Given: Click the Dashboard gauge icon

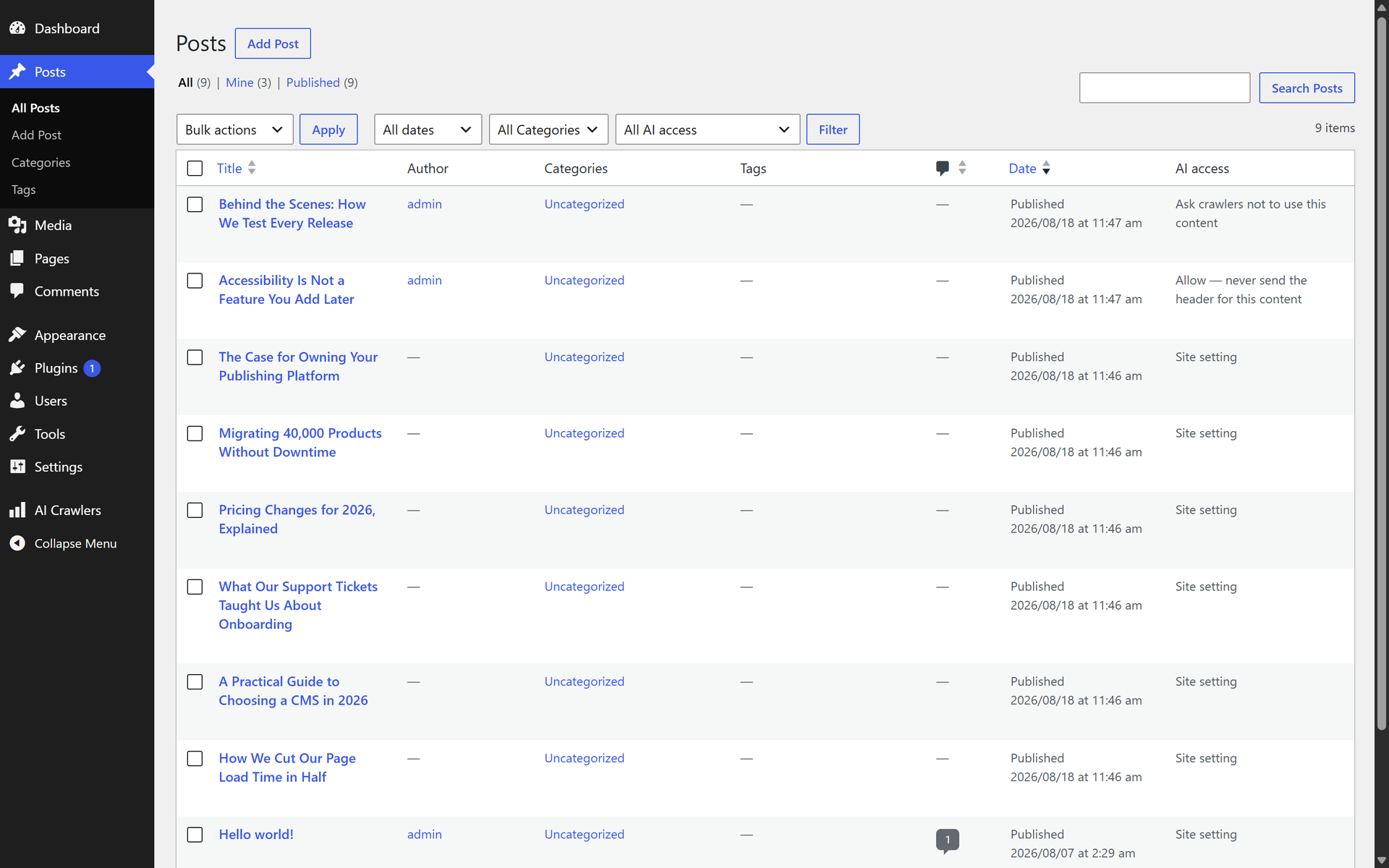Looking at the screenshot, I should coord(17,28).
